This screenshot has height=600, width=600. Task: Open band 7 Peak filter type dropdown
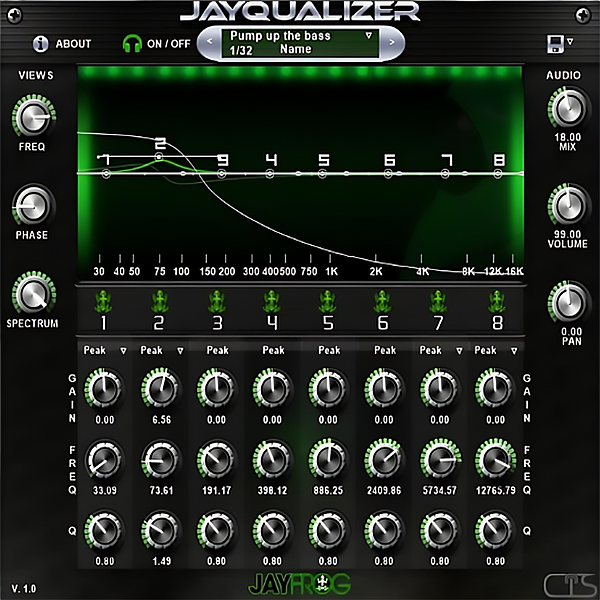click(441, 351)
